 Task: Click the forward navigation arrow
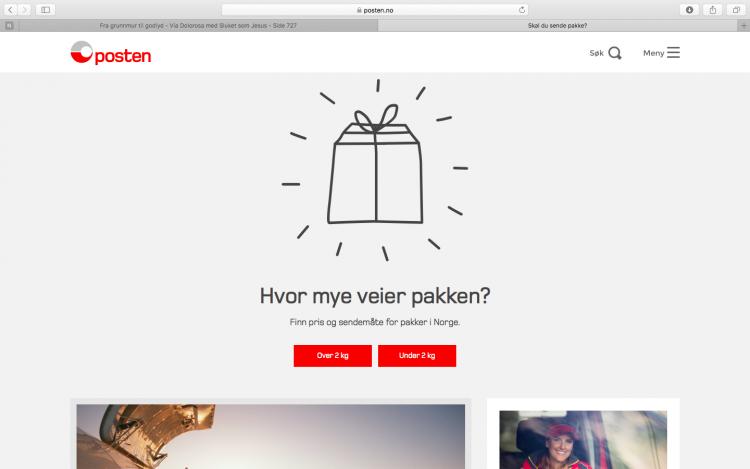(25, 10)
